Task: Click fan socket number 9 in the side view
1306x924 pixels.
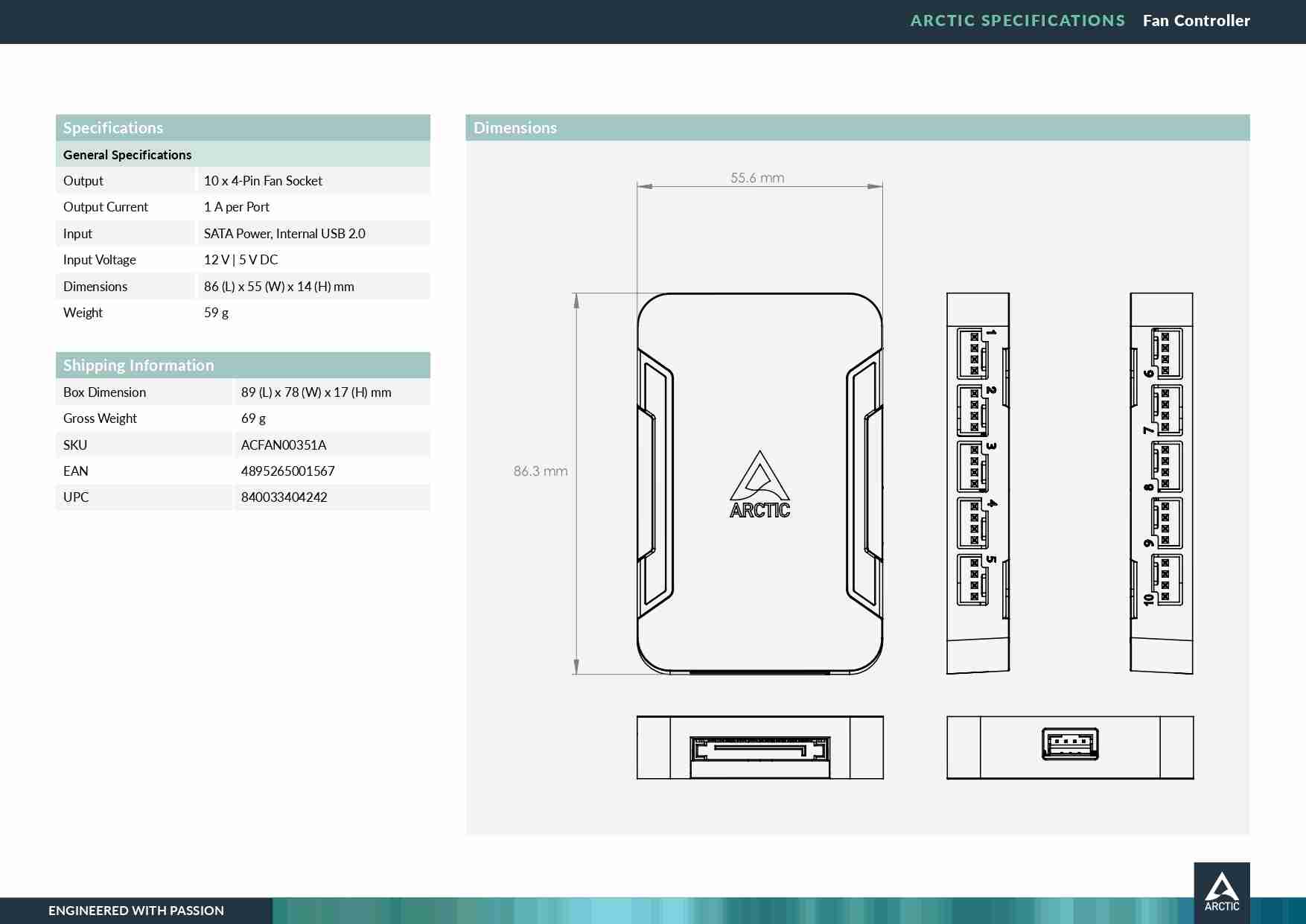Action: click(x=1167, y=523)
